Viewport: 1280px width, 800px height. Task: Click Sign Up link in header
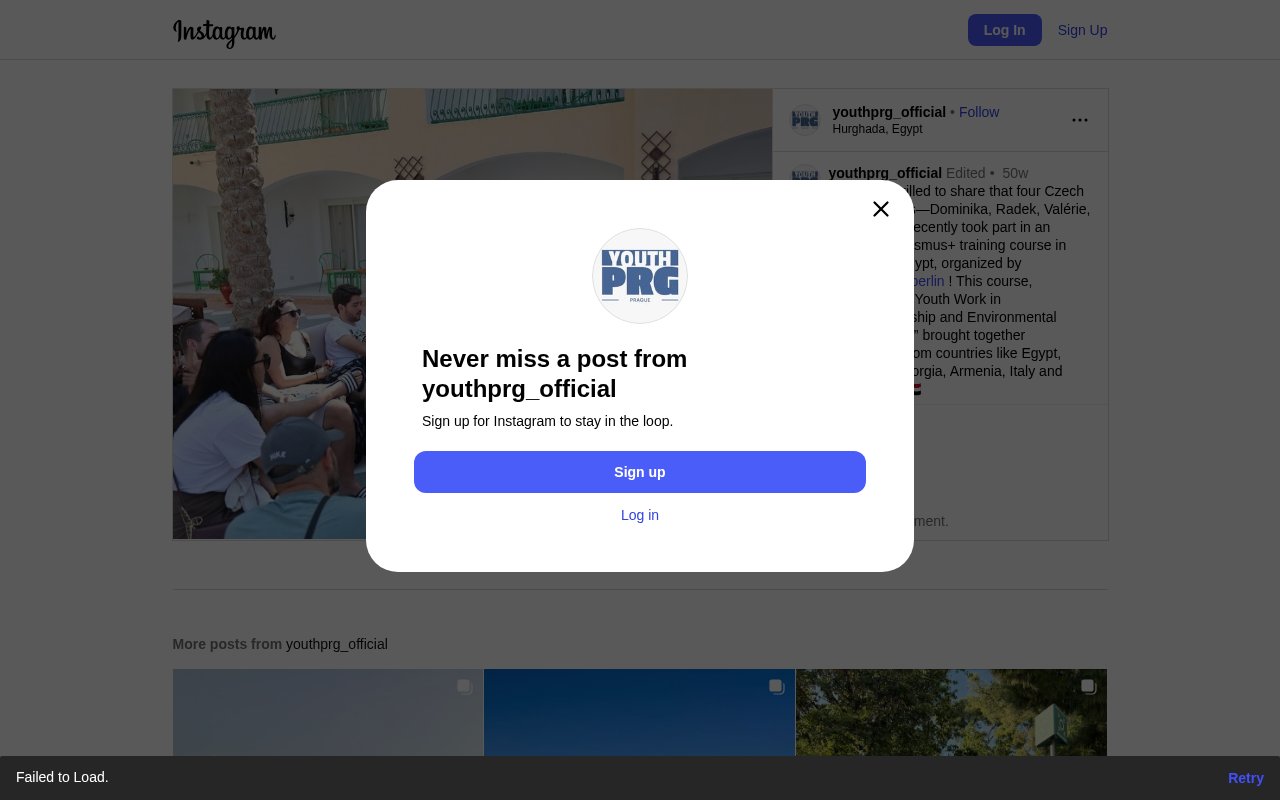coord(1082,30)
